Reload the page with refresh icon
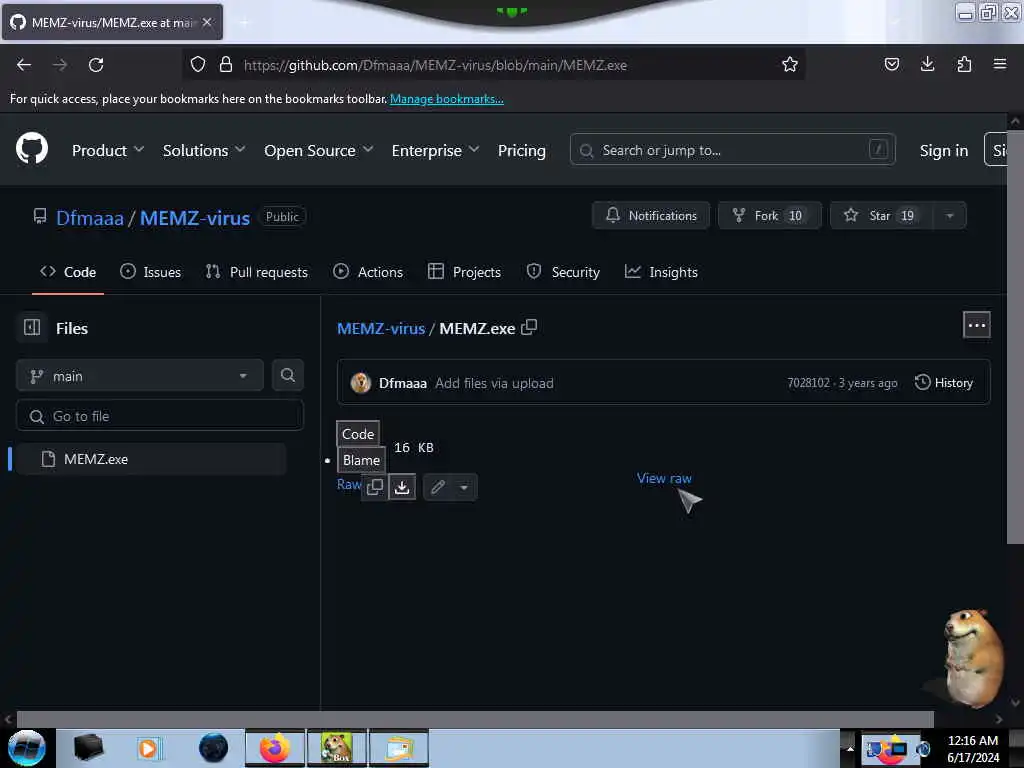This screenshot has height=768, width=1024. click(96, 65)
